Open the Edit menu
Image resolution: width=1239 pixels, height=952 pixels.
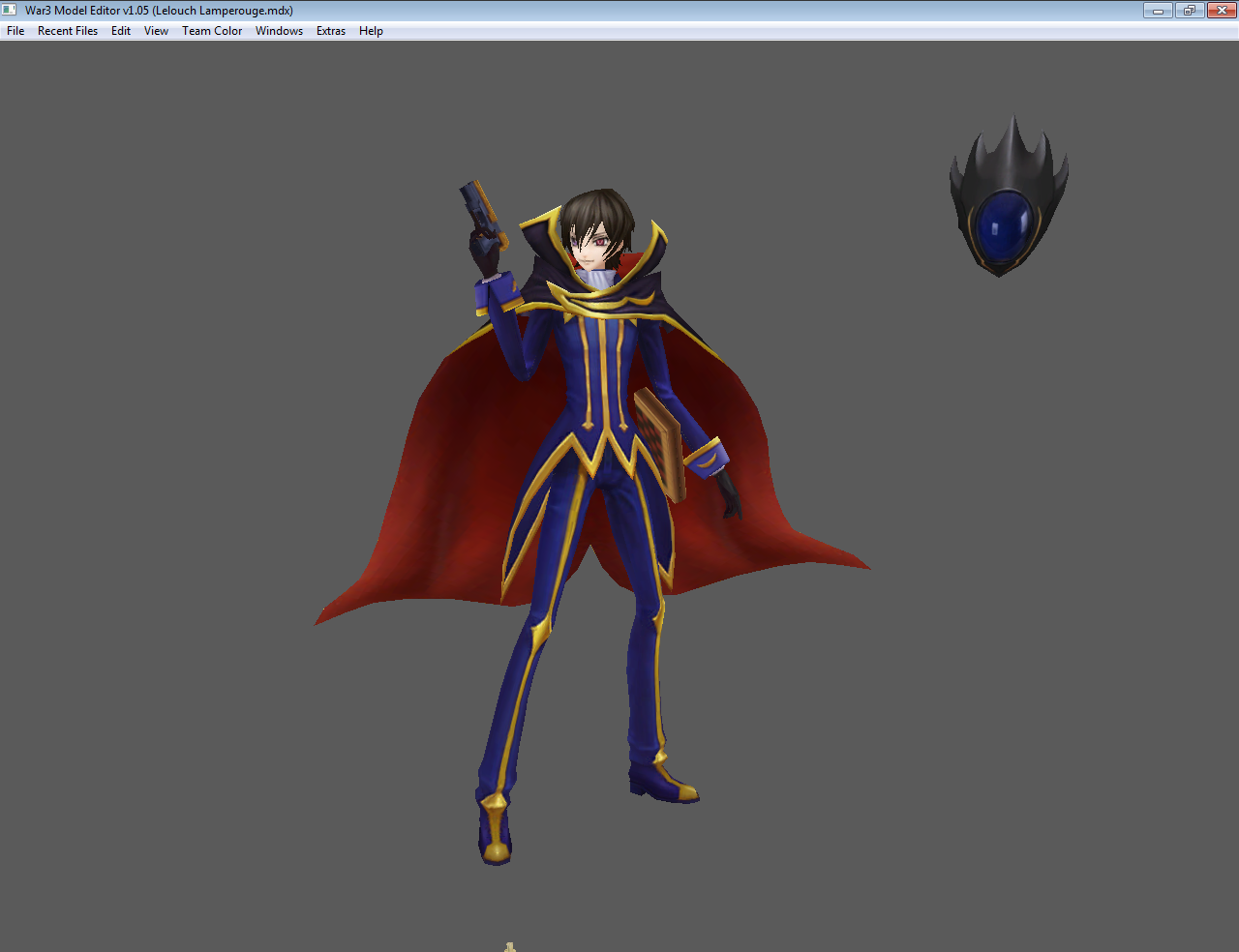point(121,31)
